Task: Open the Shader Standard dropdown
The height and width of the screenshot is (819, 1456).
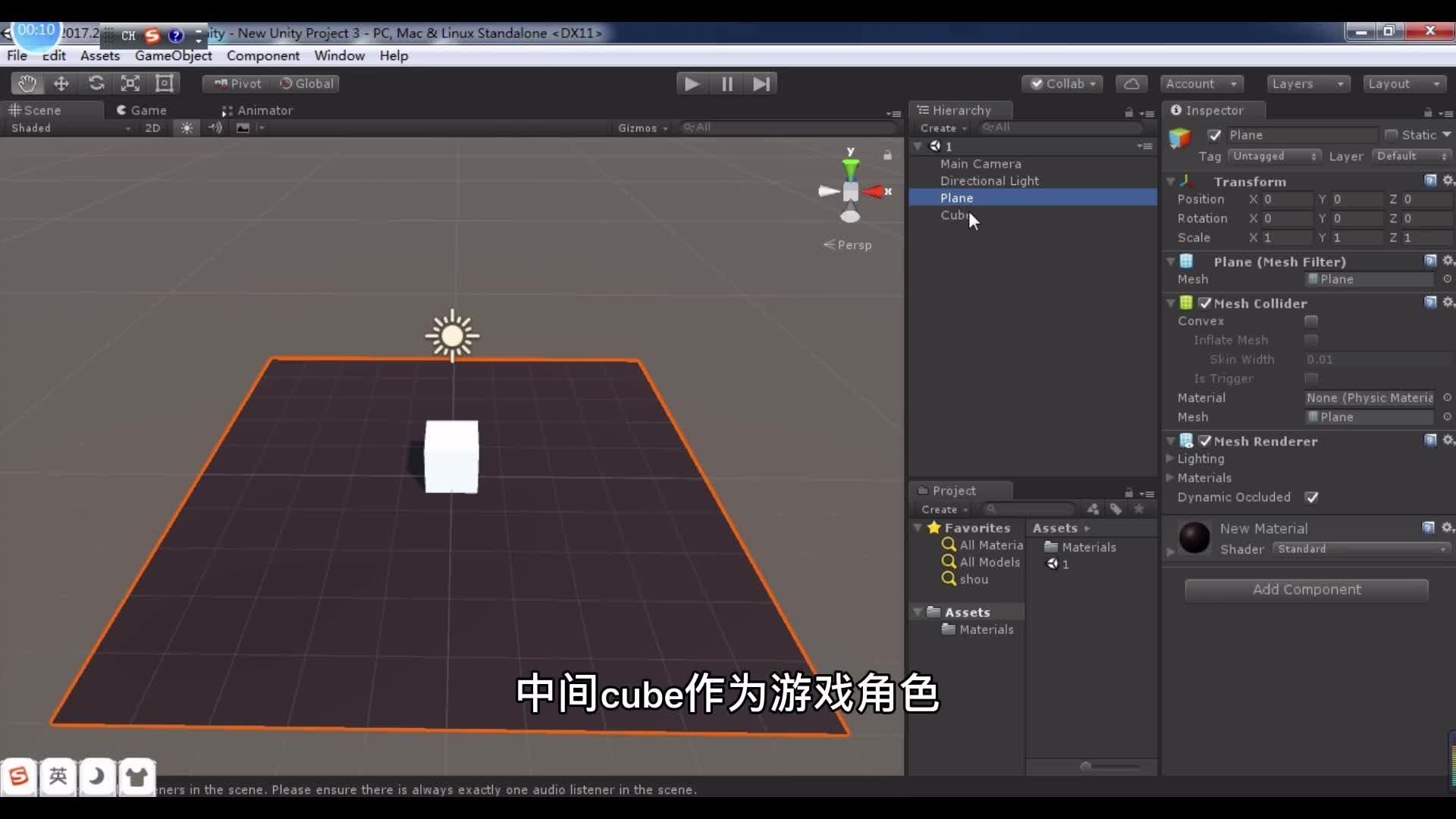Action: pyautogui.click(x=1361, y=549)
